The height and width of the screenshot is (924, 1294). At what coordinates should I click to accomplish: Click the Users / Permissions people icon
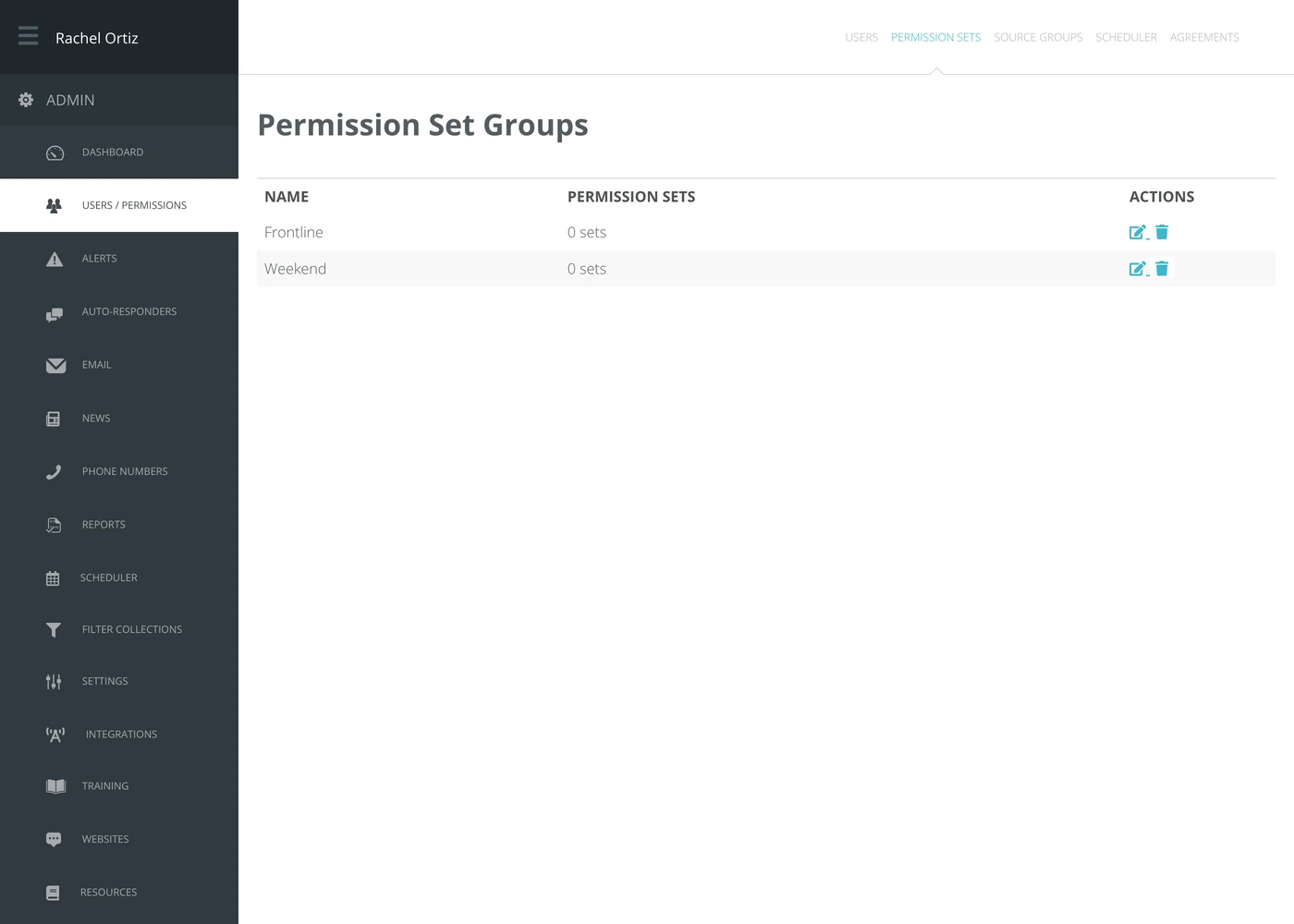pyautogui.click(x=54, y=205)
